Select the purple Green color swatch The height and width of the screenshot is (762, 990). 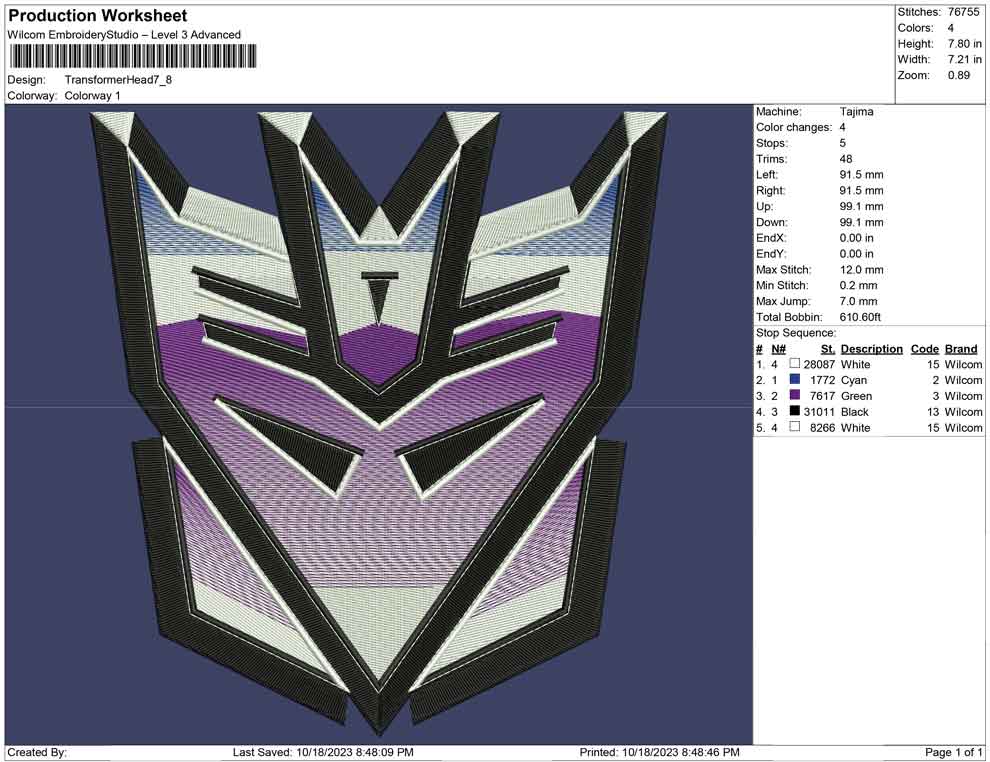tap(795, 395)
